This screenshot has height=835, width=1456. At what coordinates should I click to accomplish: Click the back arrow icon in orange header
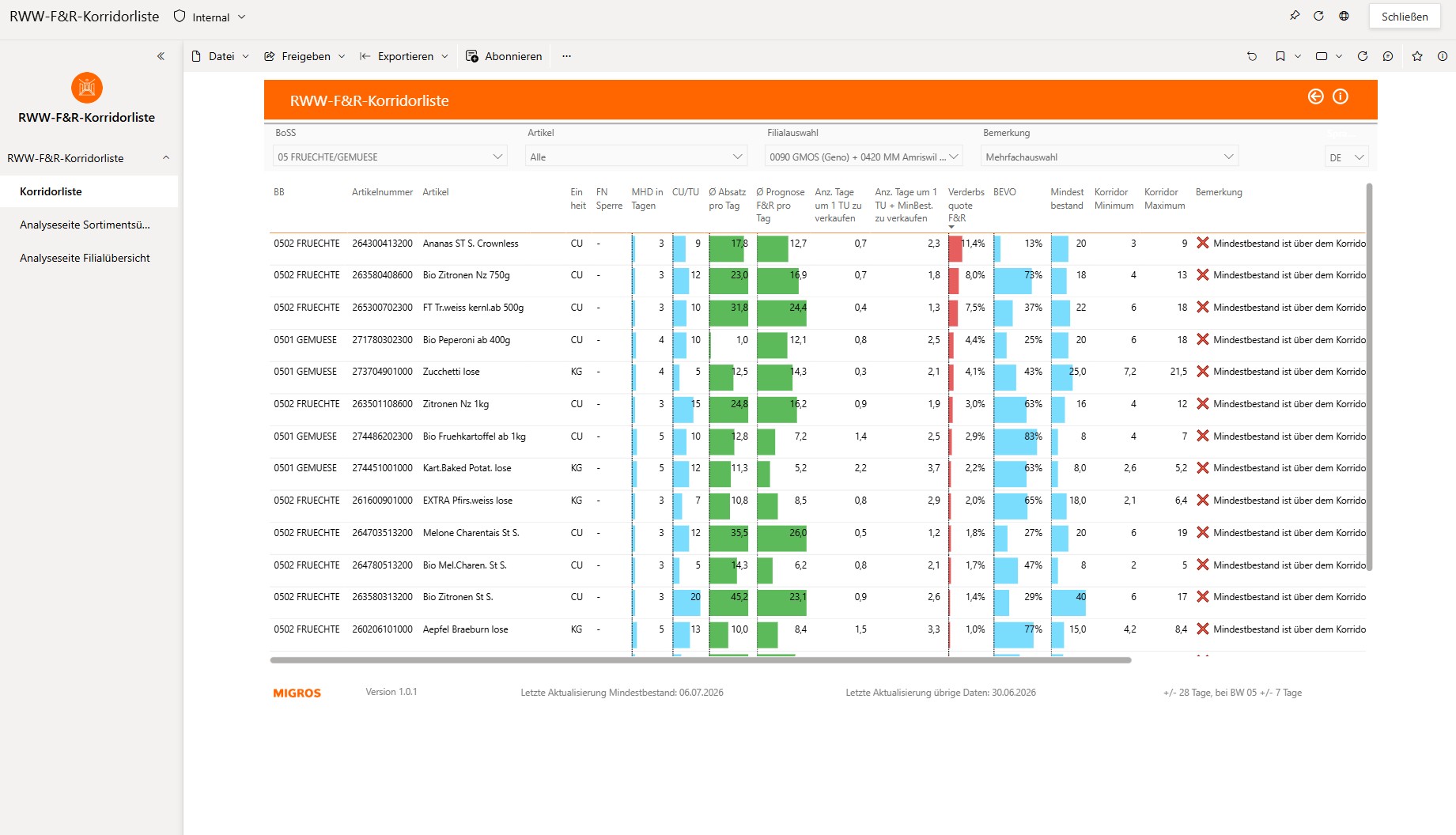1316,96
